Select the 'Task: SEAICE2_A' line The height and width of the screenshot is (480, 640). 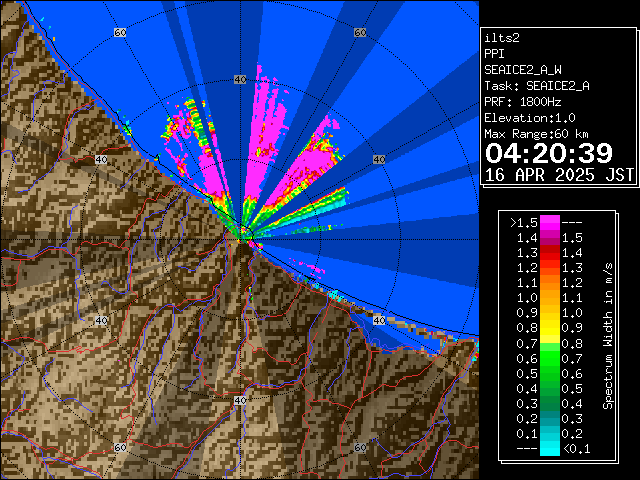(x=537, y=86)
